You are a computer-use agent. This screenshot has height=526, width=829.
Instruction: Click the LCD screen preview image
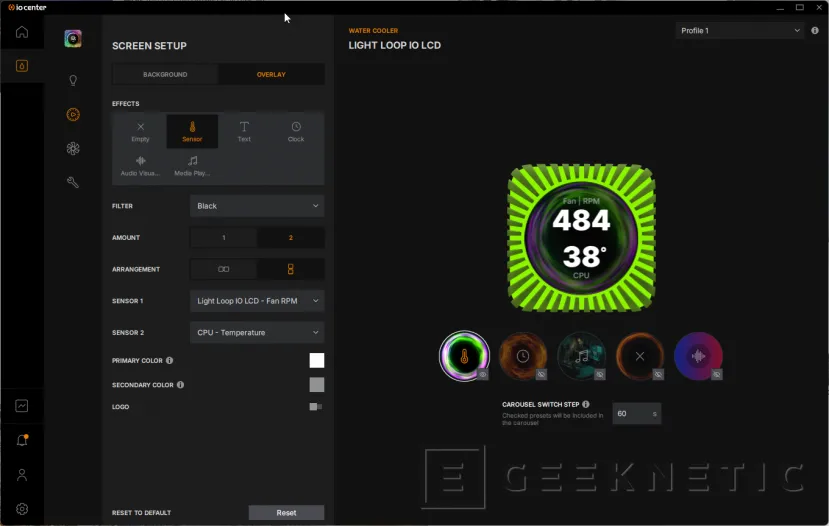point(581,238)
